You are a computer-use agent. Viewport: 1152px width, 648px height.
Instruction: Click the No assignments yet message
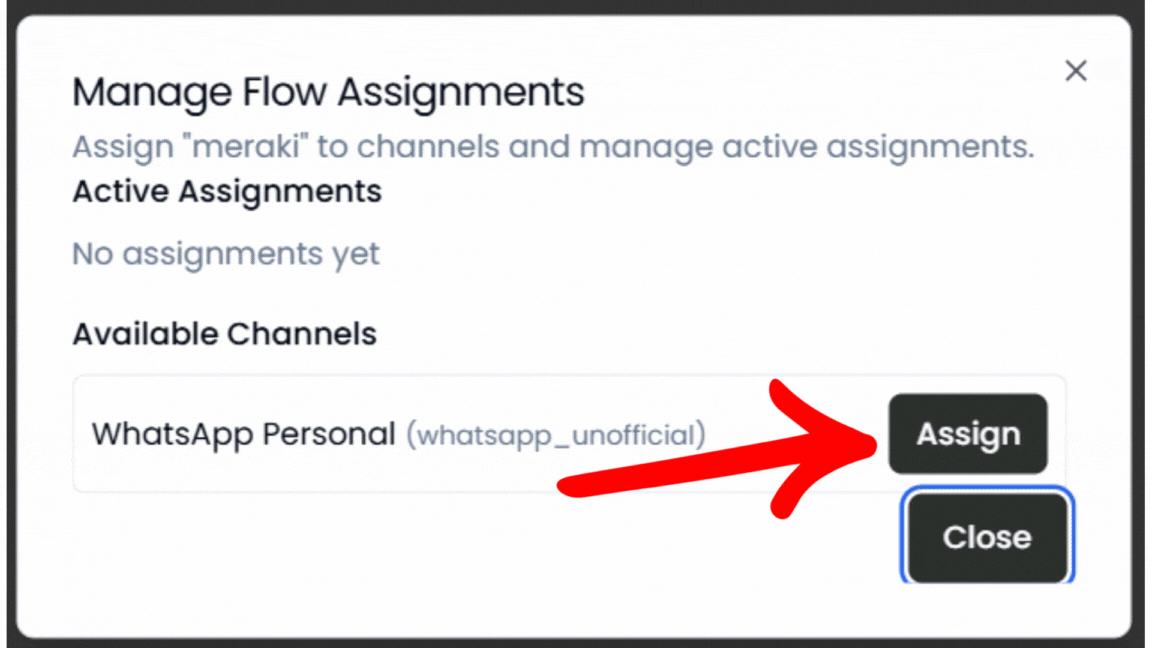[226, 254]
